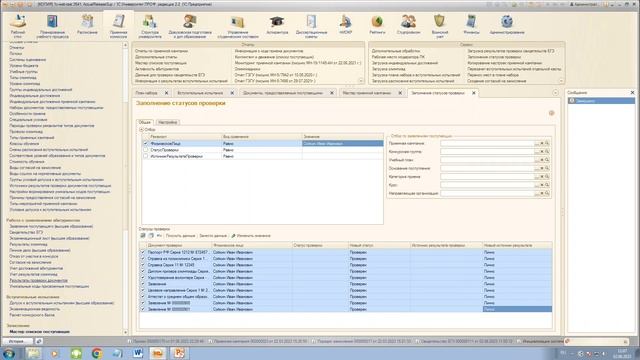Open the Соцопросы section
The image size is (640, 360).
[408, 24]
